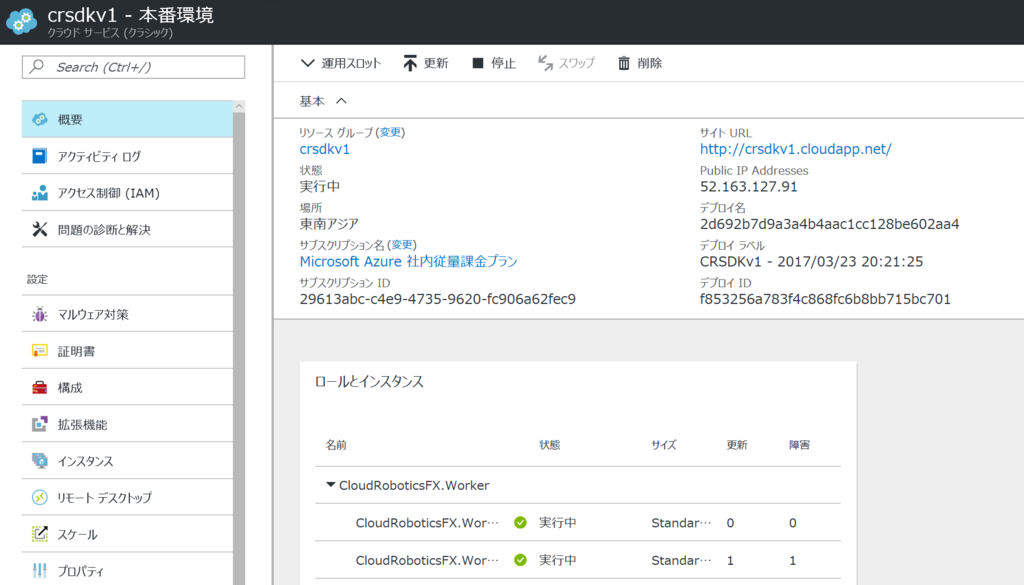Click the 削除 toolbar button

(640, 63)
